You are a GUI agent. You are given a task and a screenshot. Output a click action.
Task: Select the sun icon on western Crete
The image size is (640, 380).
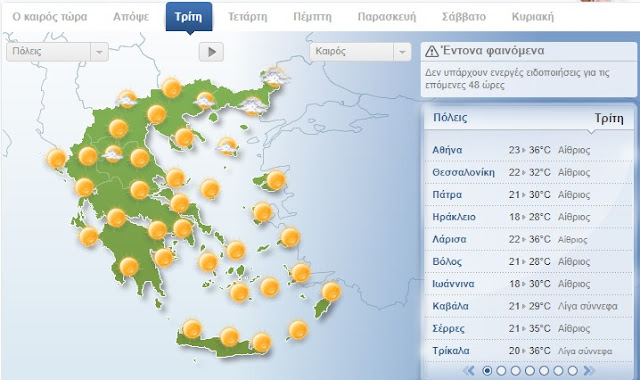click(192, 329)
